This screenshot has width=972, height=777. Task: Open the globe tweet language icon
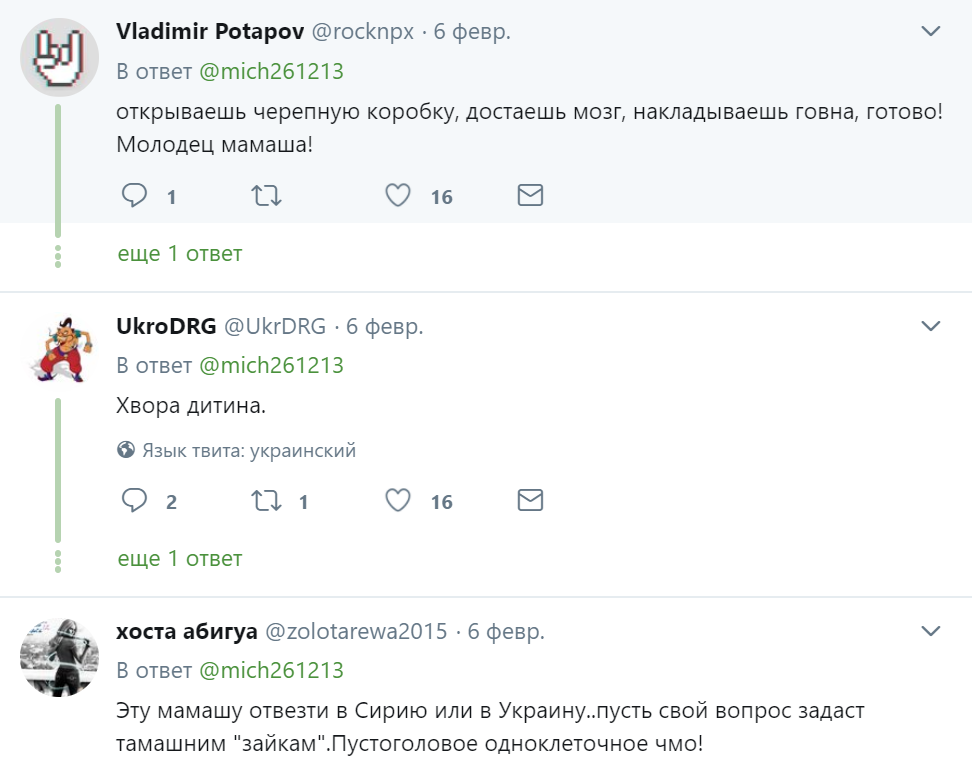(x=126, y=450)
